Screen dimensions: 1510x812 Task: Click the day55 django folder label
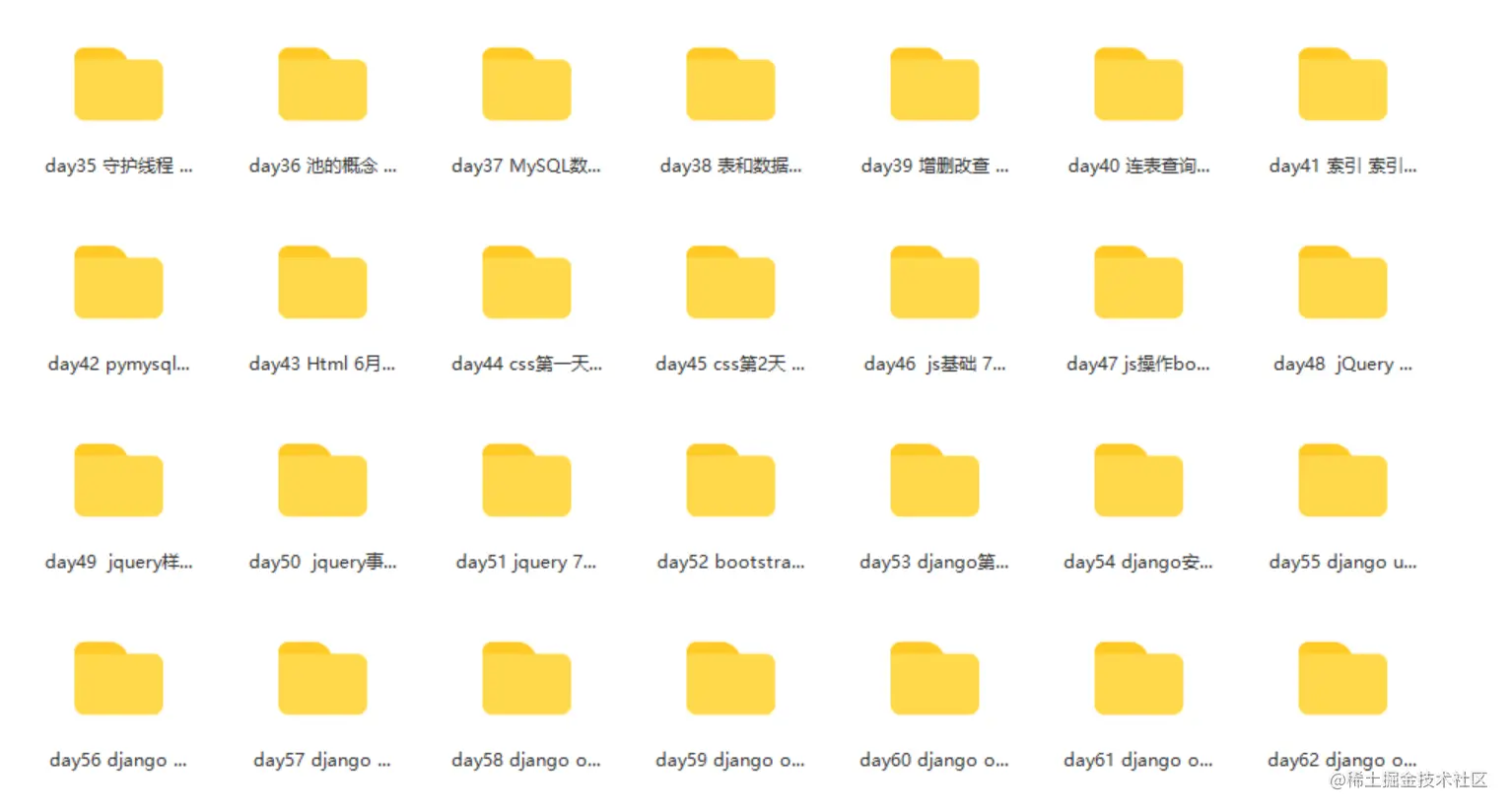(x=1342, y=562)
